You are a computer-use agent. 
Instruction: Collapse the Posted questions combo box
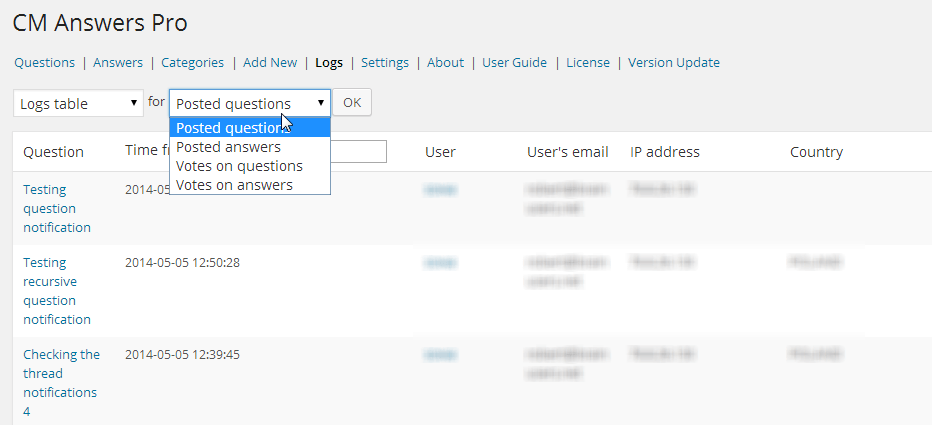click(250, 103)
